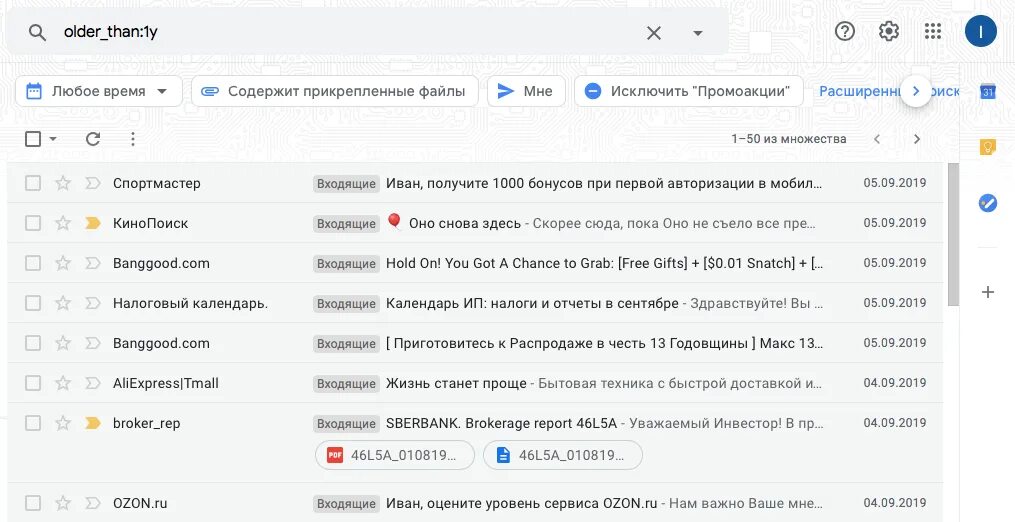This screenshot has height=522, width=1015.
Task: Toggle Содержит прикрепленные файлы filter chip
Action: pos(335,91)
